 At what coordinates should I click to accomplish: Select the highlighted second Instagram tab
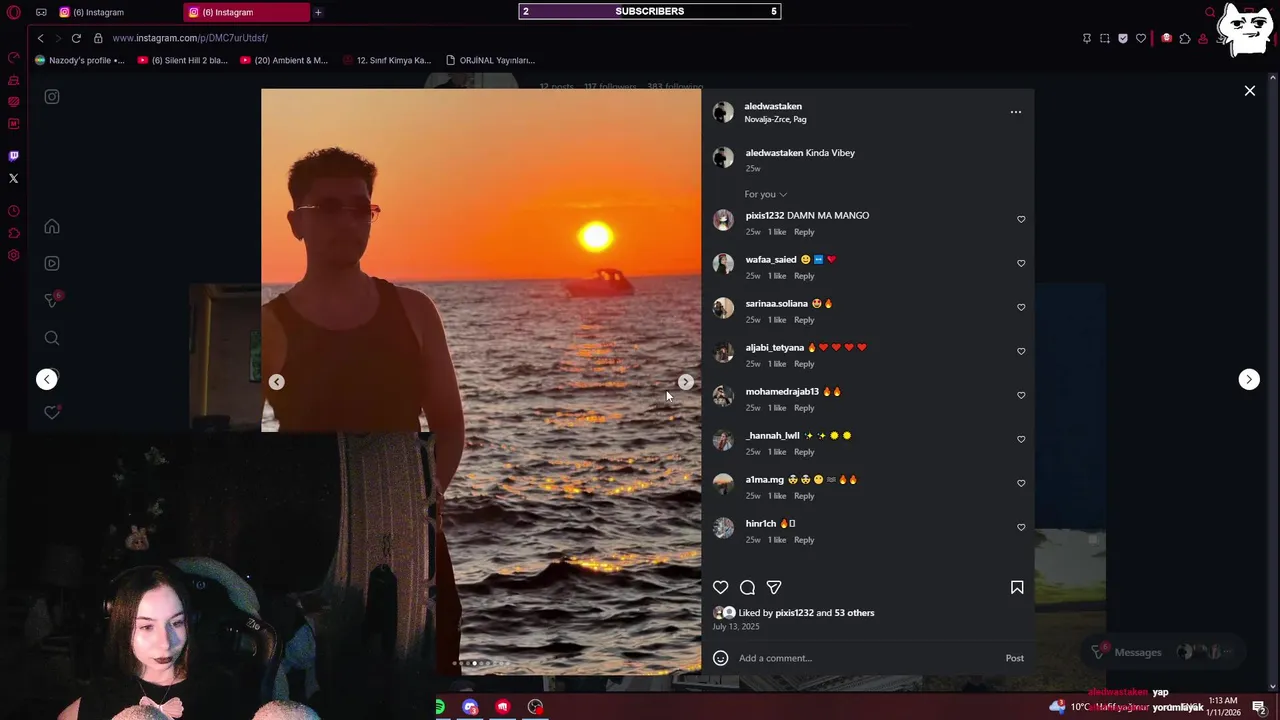coord(247,12)
